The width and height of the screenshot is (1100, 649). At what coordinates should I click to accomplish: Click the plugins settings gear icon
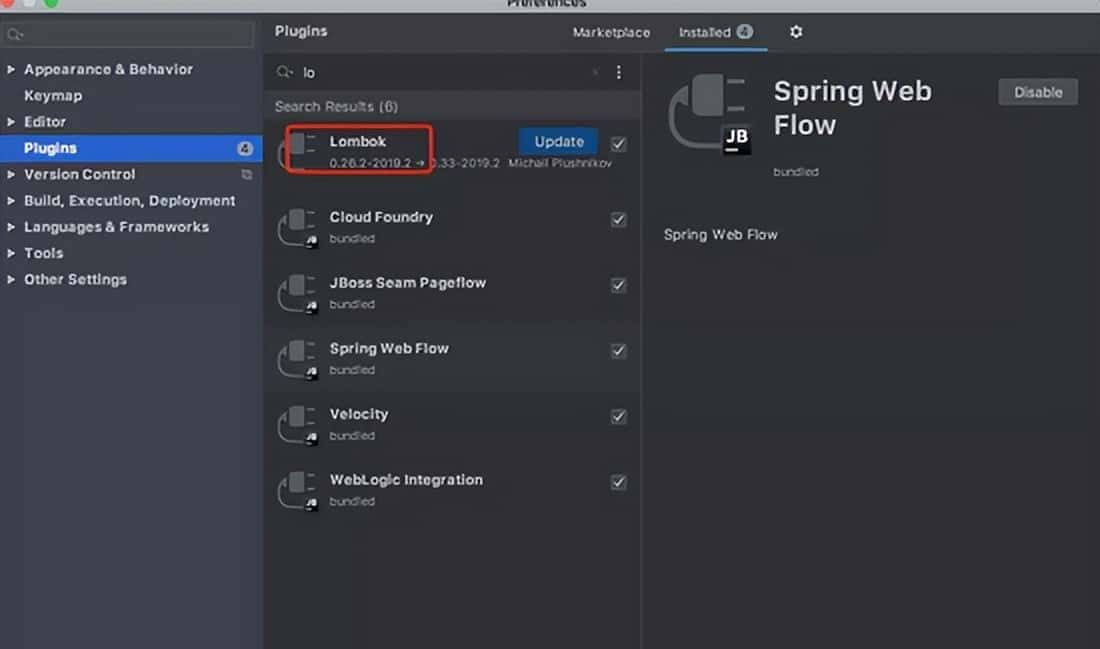[796, 32]
